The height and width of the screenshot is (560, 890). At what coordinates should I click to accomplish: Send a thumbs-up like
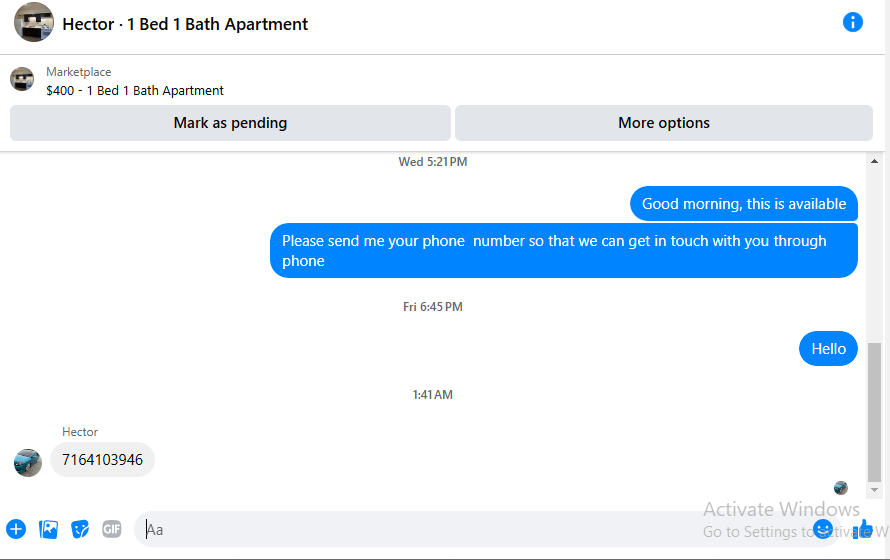[862, 529]
